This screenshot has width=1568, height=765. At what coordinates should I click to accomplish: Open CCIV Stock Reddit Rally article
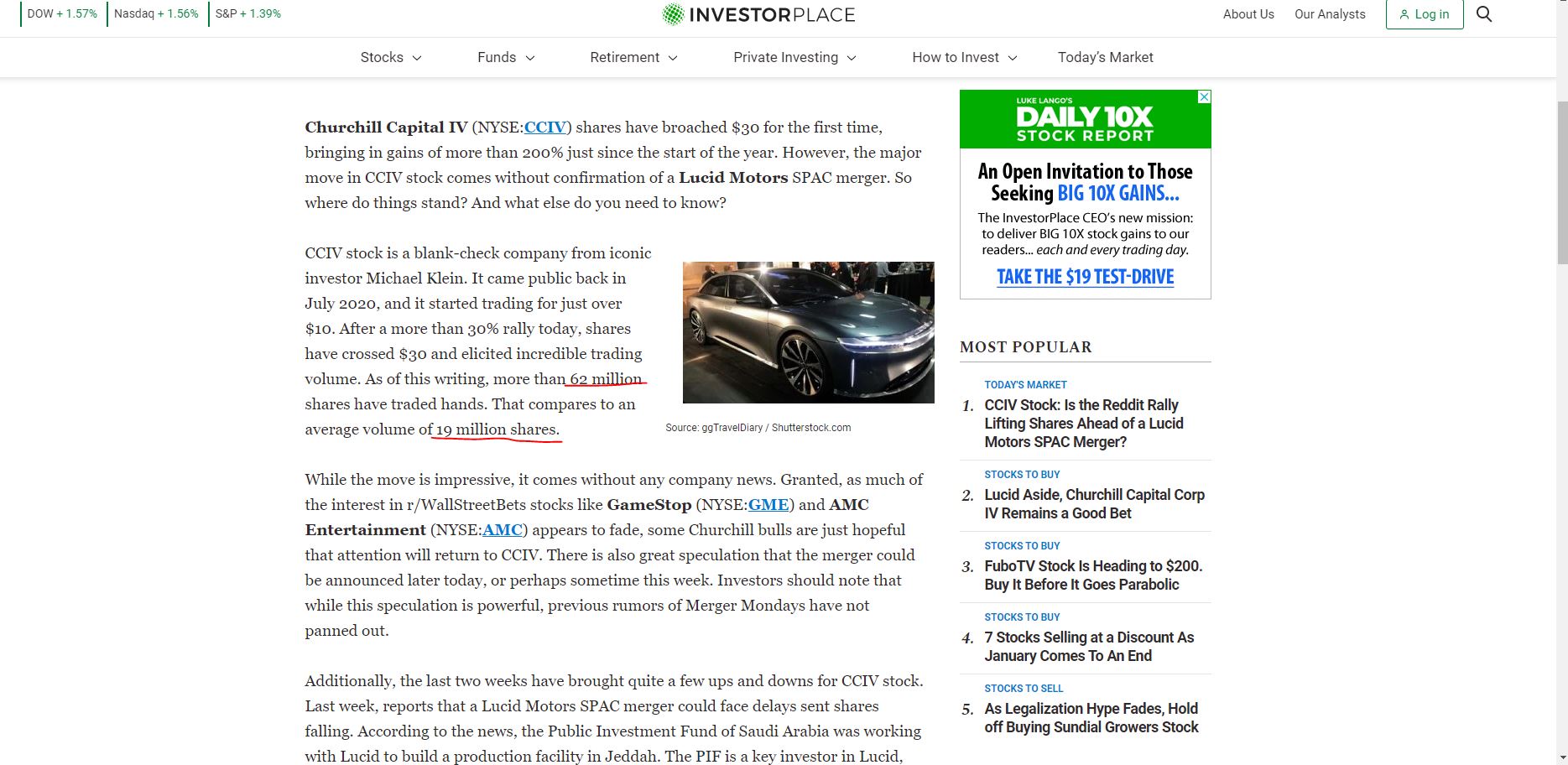[1084, 424]
